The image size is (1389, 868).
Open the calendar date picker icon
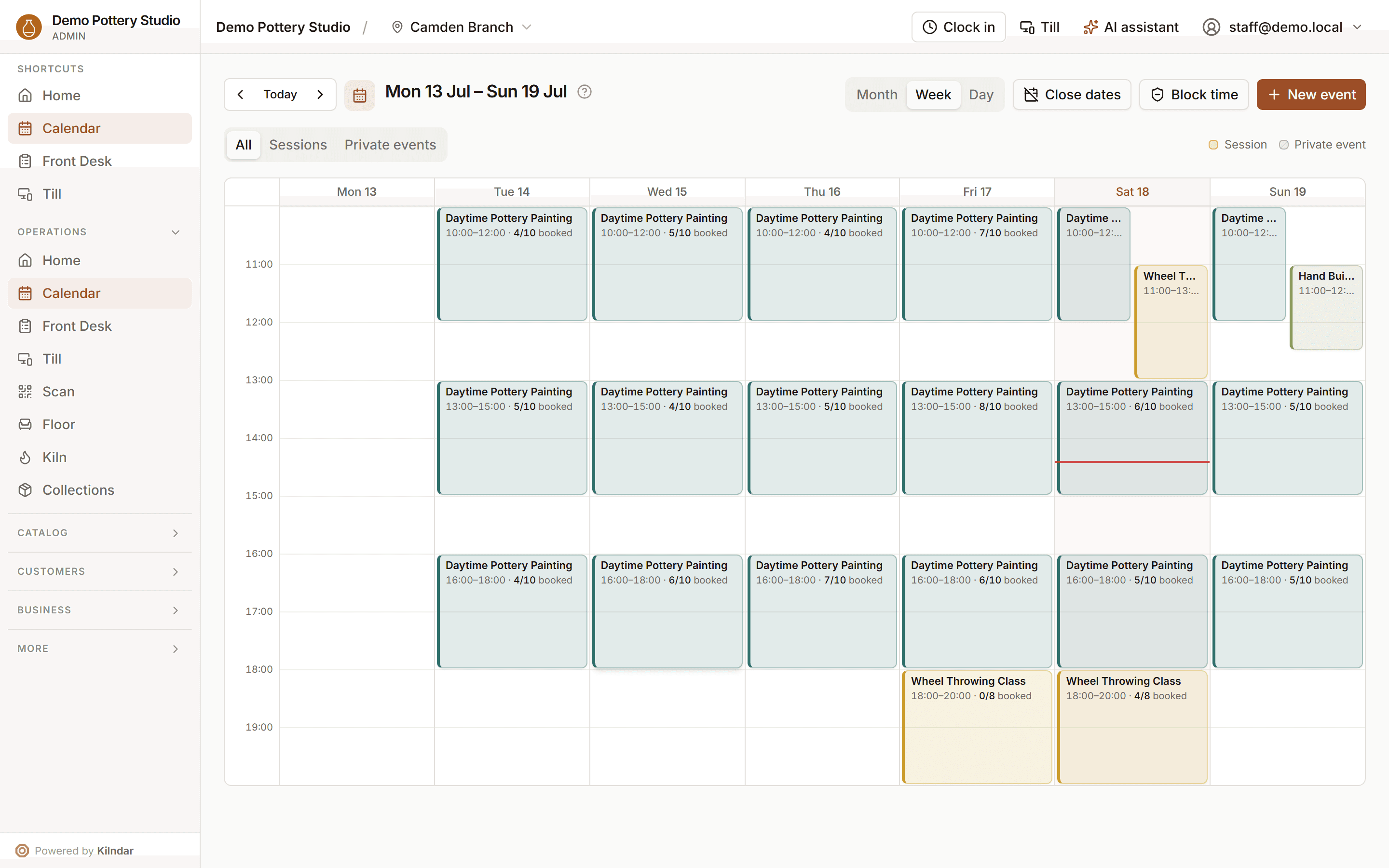[360, 95]
